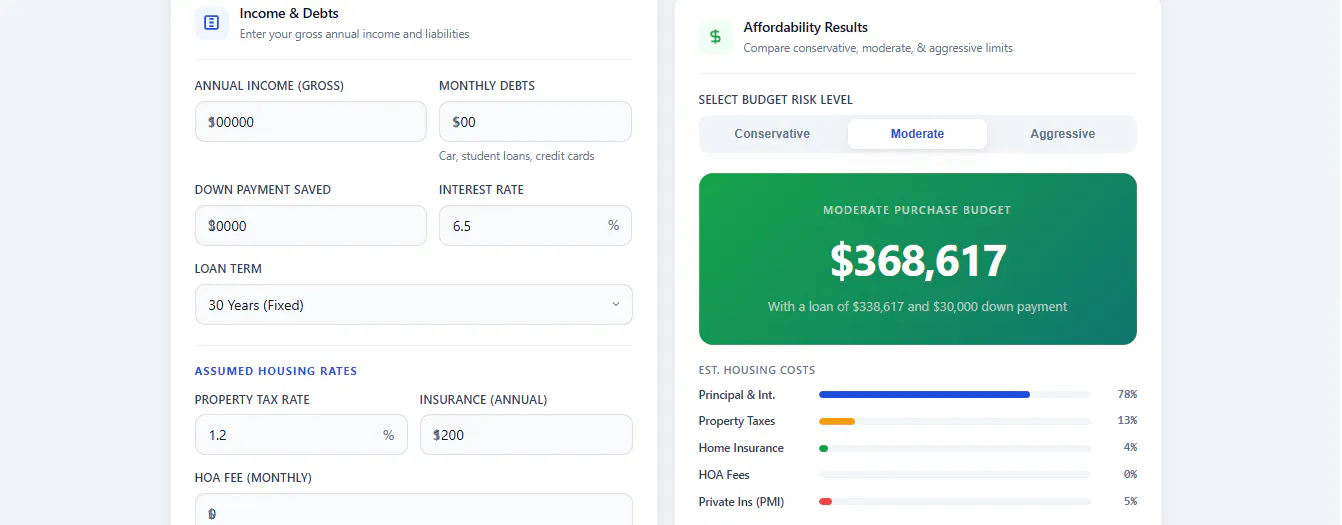Select the Moderate risk level
The width and height of the screenshot is (1342, 525).
click(x=917, y=134)
